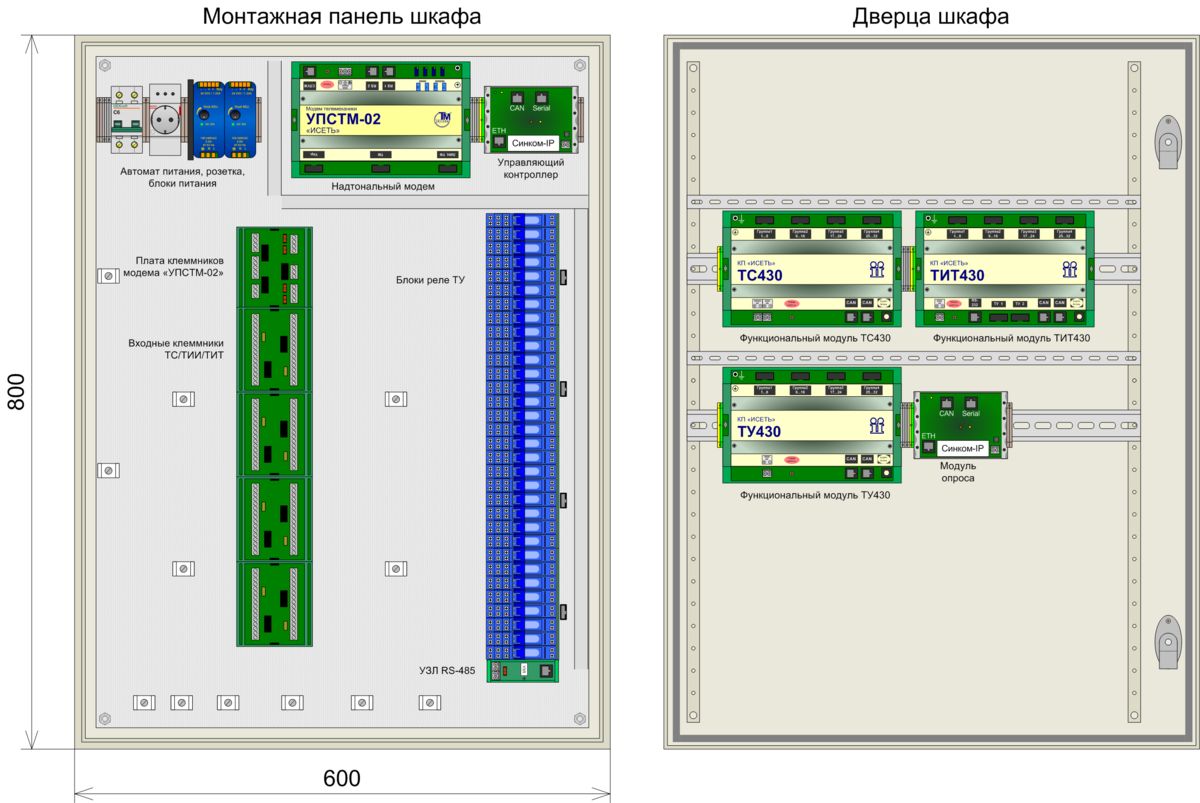Image resolution: width=1200 pixels, height=803 pixels.
Task: Click the "Блоки реле ТУ" caption
Action: click(x=429, y=280)
